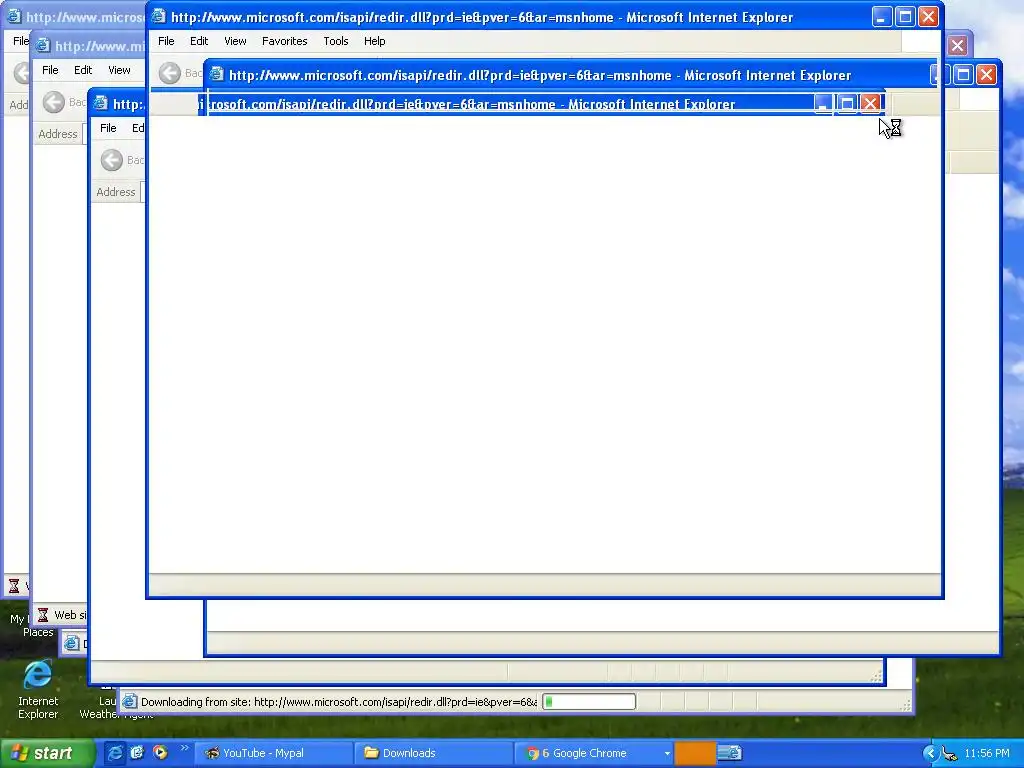Close the small window next to mouse cursor

pyautogui.click(x=870, y=103)
